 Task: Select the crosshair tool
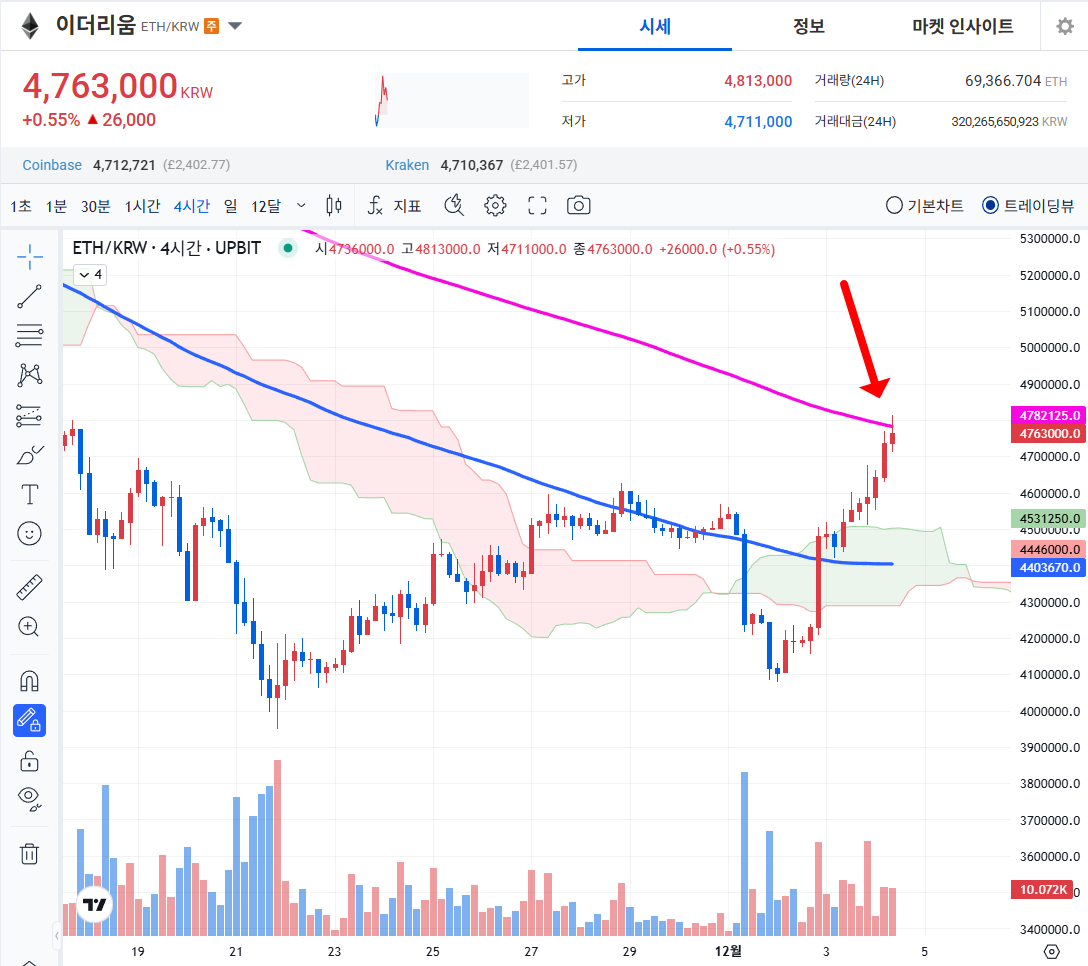point(30,257)
